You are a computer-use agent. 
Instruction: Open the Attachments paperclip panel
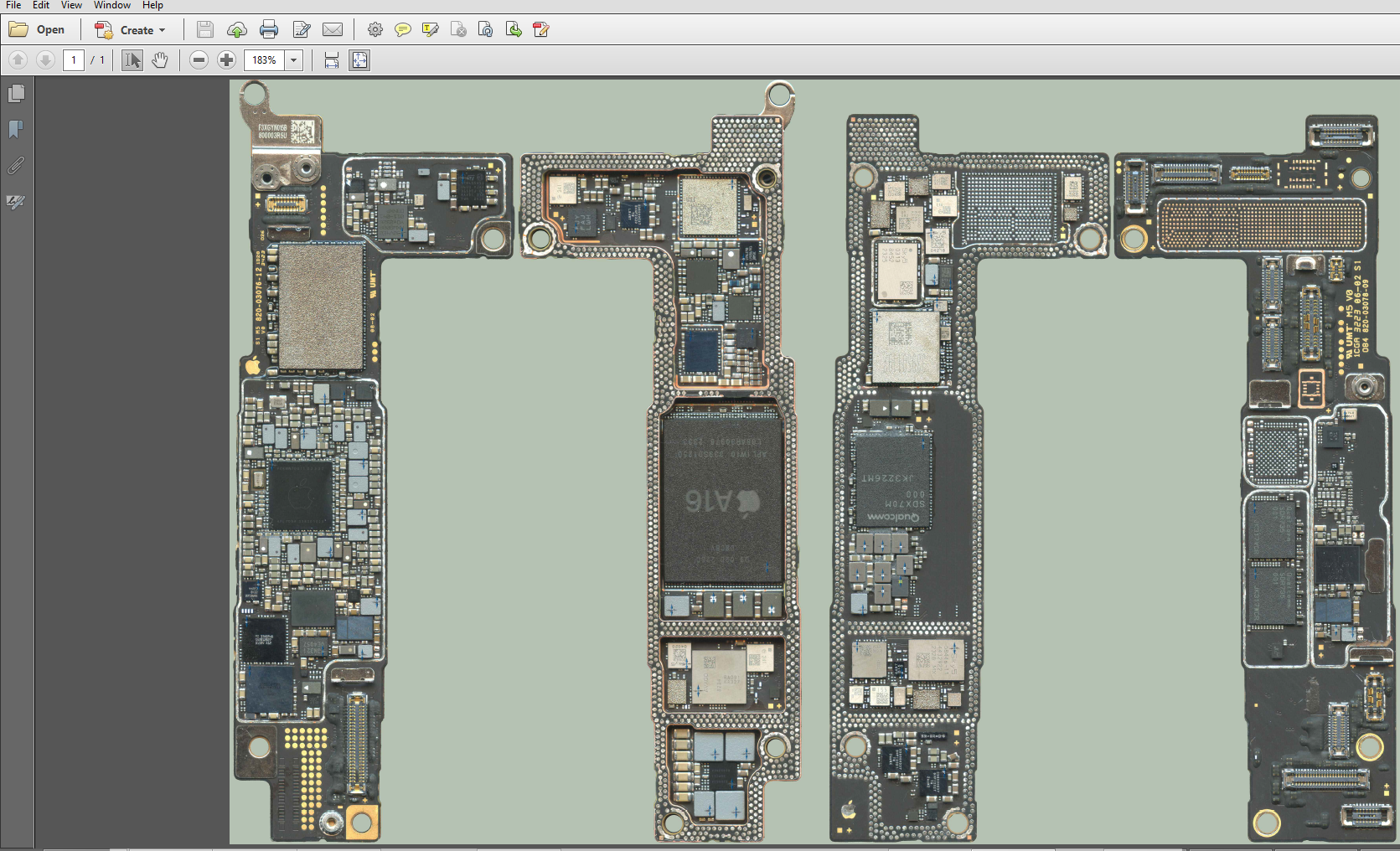coord(16,166)
